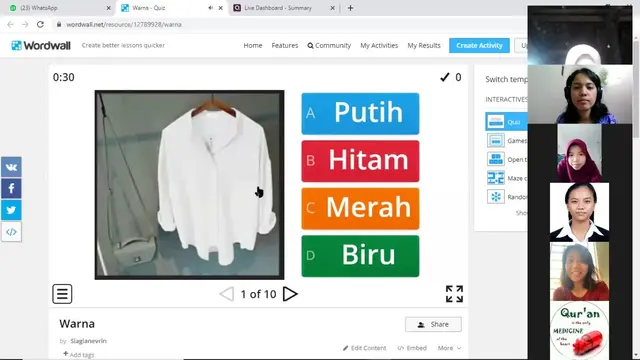
Task: Select Gameshow template icon
Action: click(x=496, y=140)
